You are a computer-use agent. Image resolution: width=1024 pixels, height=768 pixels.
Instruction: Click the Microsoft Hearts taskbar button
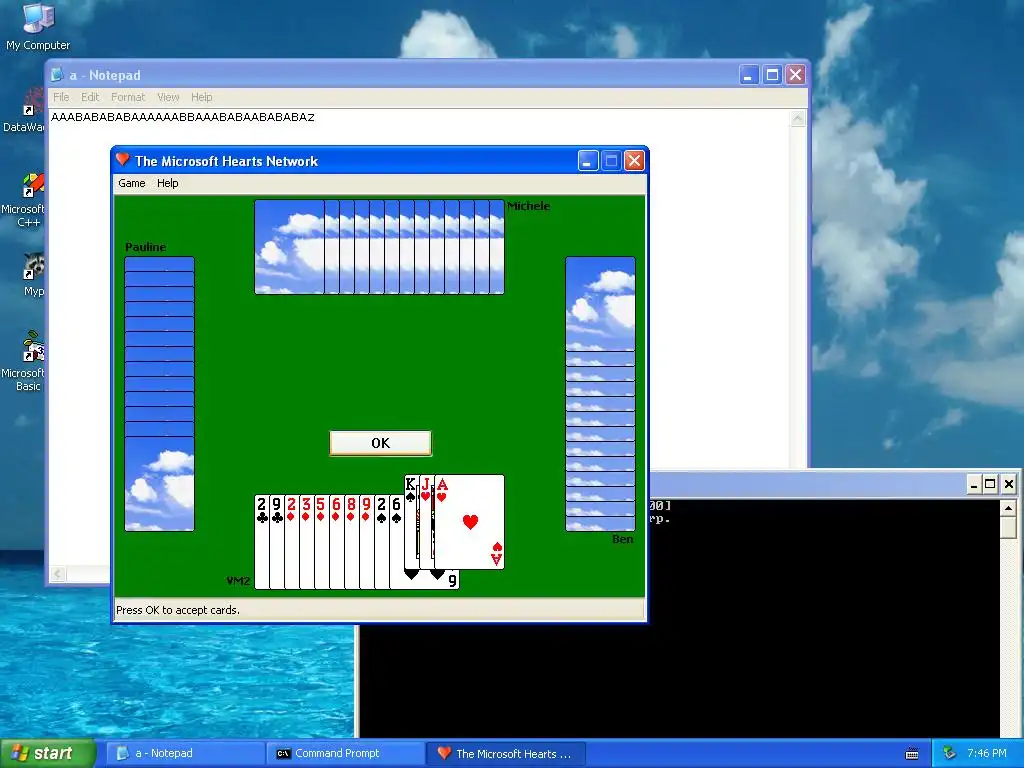[x=505, y=754]
